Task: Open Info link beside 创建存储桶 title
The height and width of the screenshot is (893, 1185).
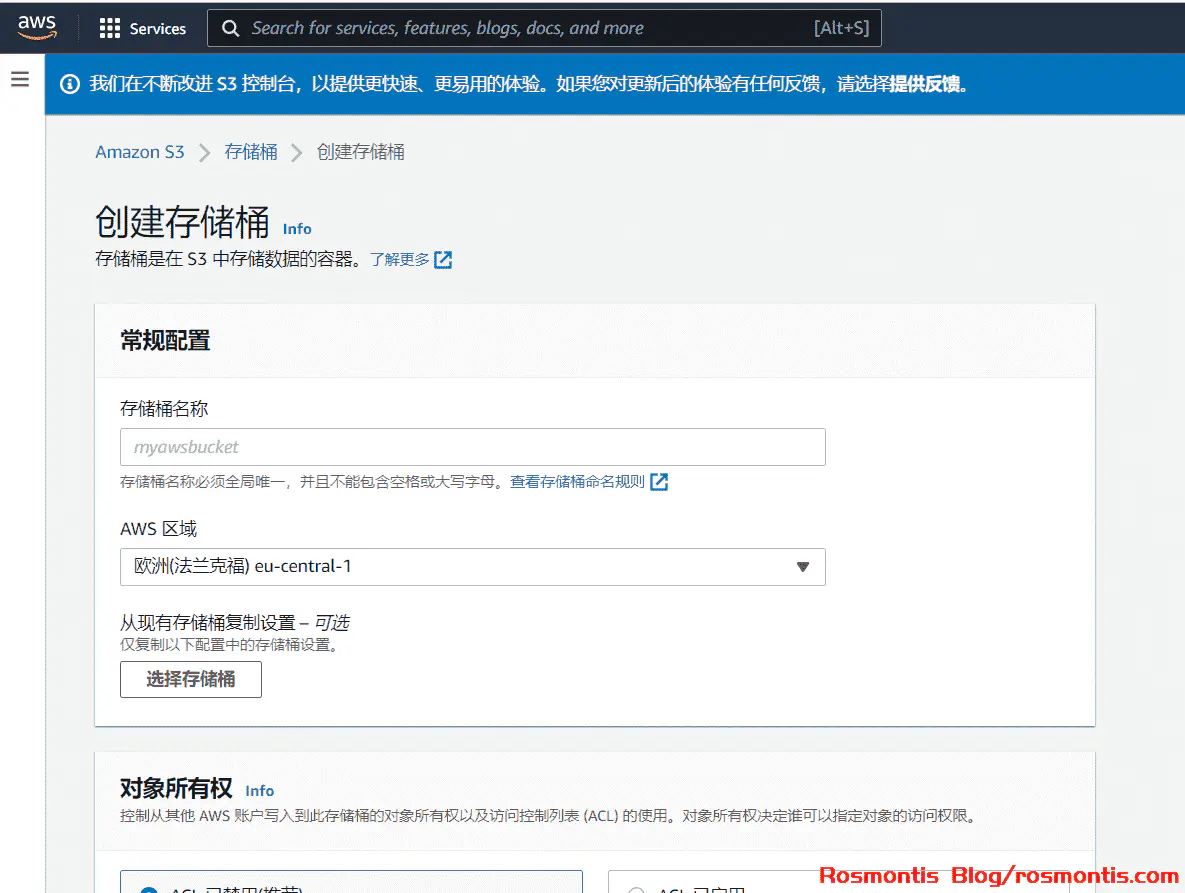Action: coord(297,229)
